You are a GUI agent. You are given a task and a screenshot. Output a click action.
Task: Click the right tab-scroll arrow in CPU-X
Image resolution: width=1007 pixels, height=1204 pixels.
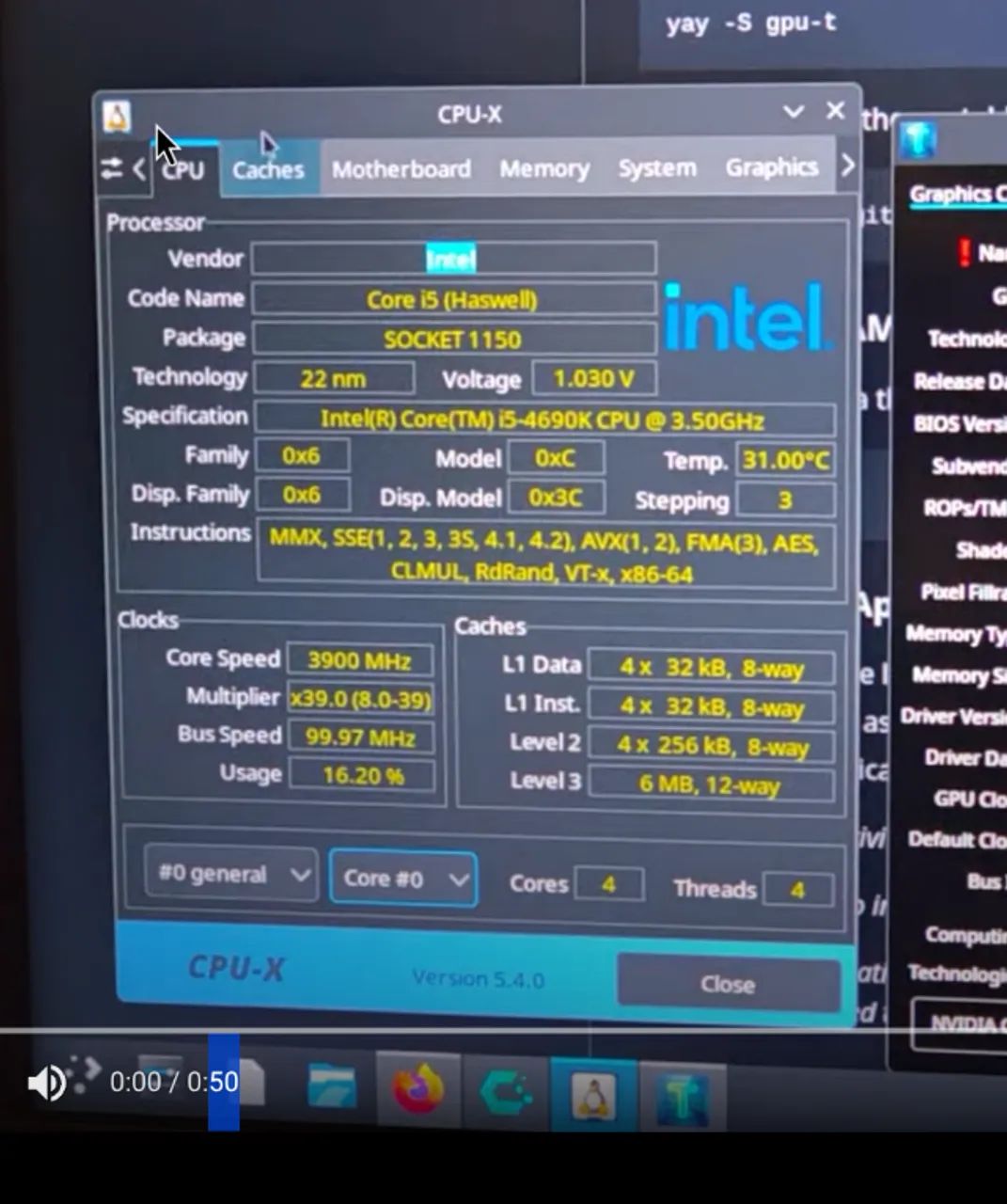[x=847, y=166]
